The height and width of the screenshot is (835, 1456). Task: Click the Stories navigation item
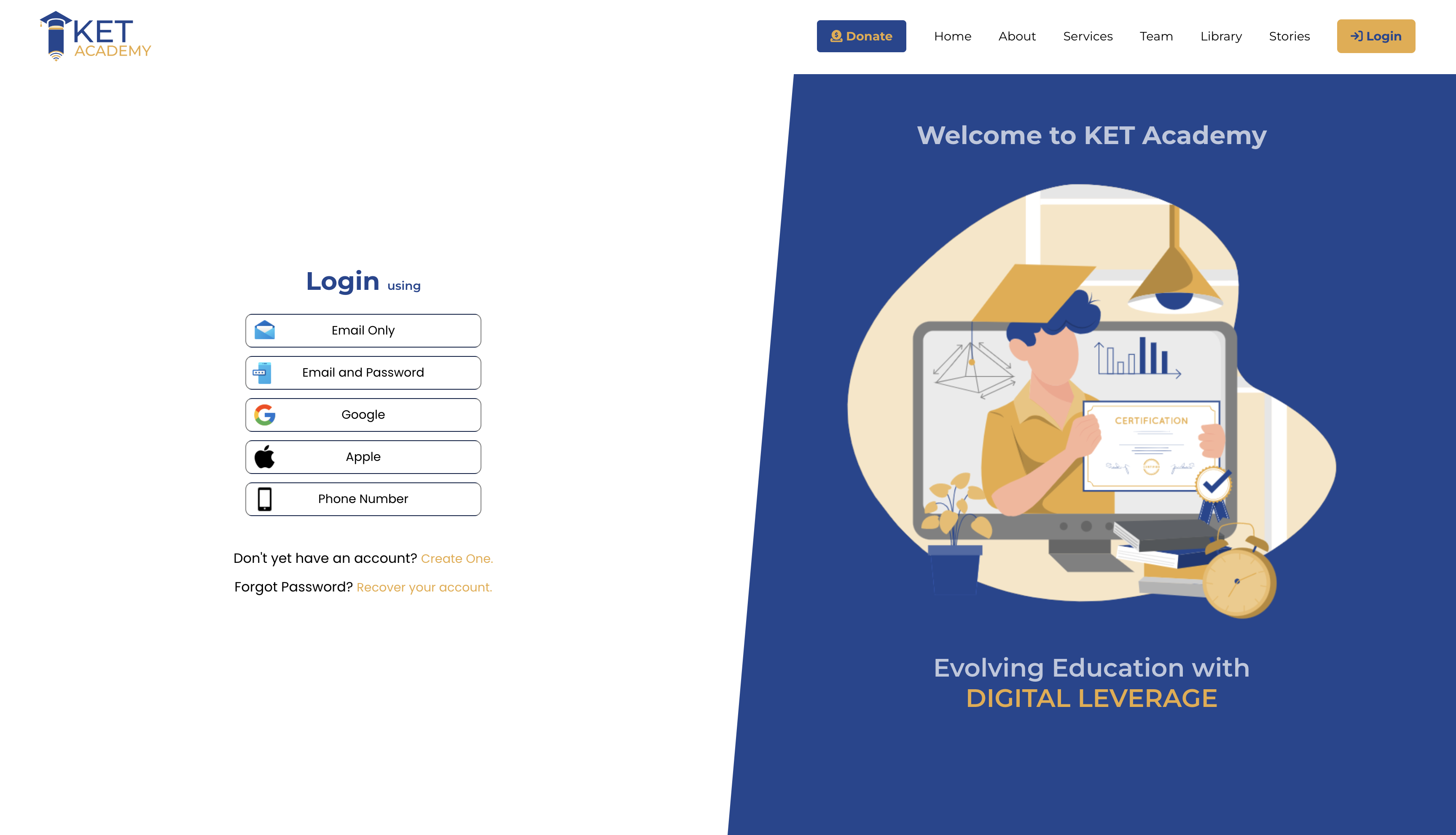point(1290,36)
